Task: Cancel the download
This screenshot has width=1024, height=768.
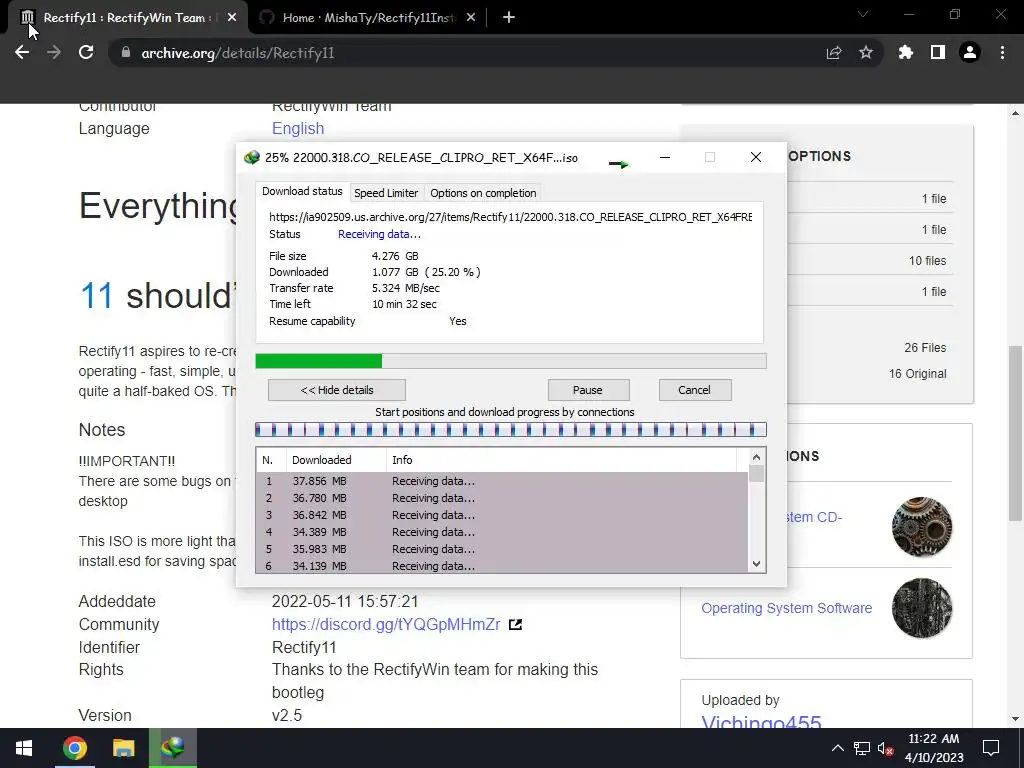Action: [x=694, y=390]
